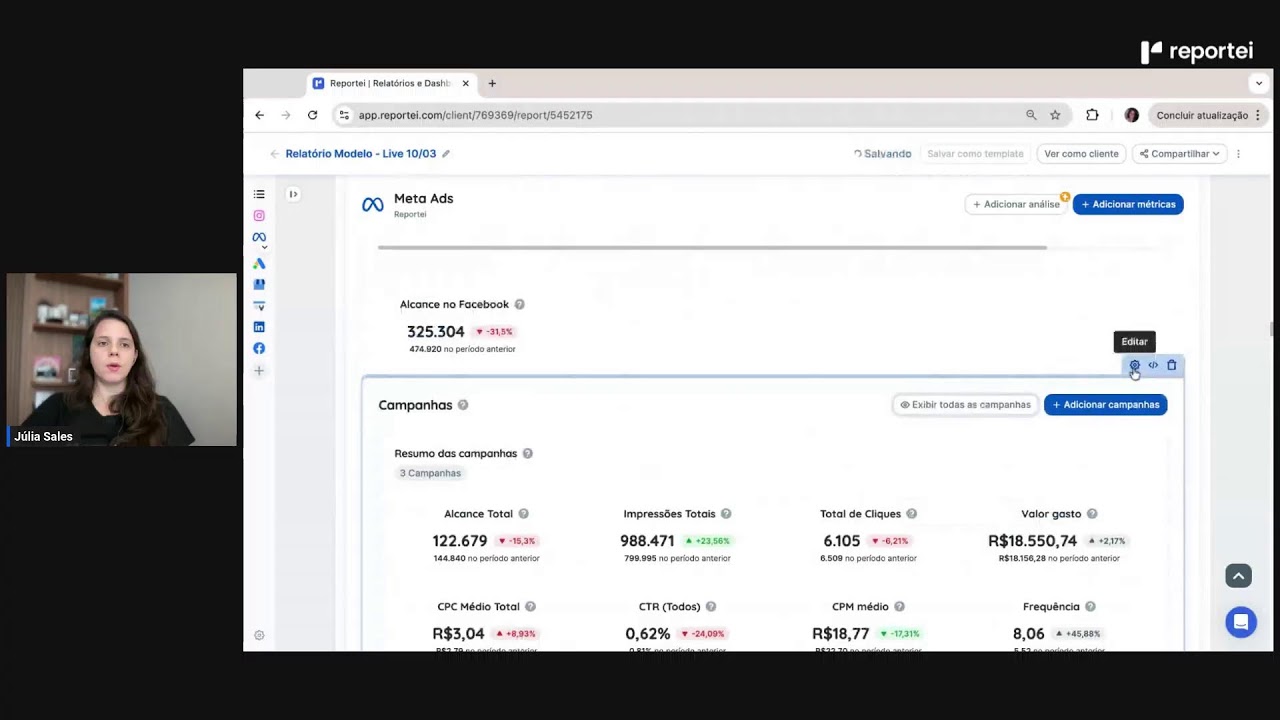Click the Campanhas widget edit gear

click(x=1134, y=365)
